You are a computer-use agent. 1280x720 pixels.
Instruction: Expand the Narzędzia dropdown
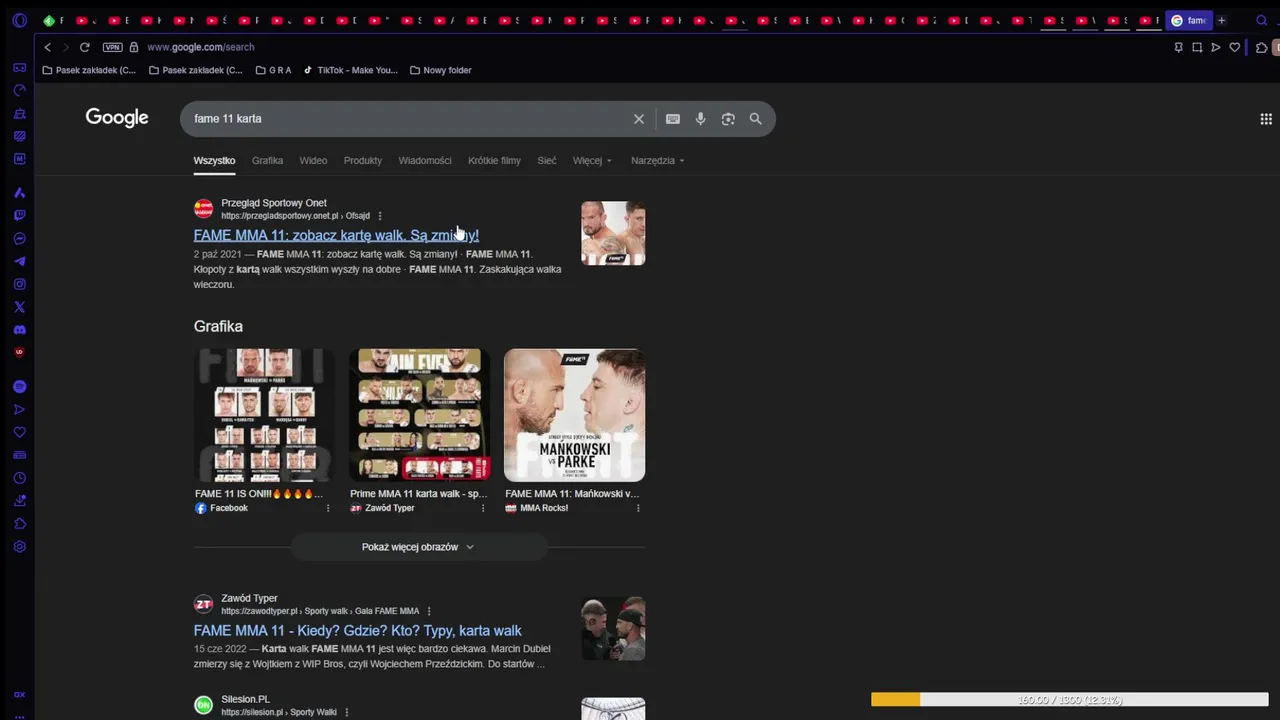[658, 160]
